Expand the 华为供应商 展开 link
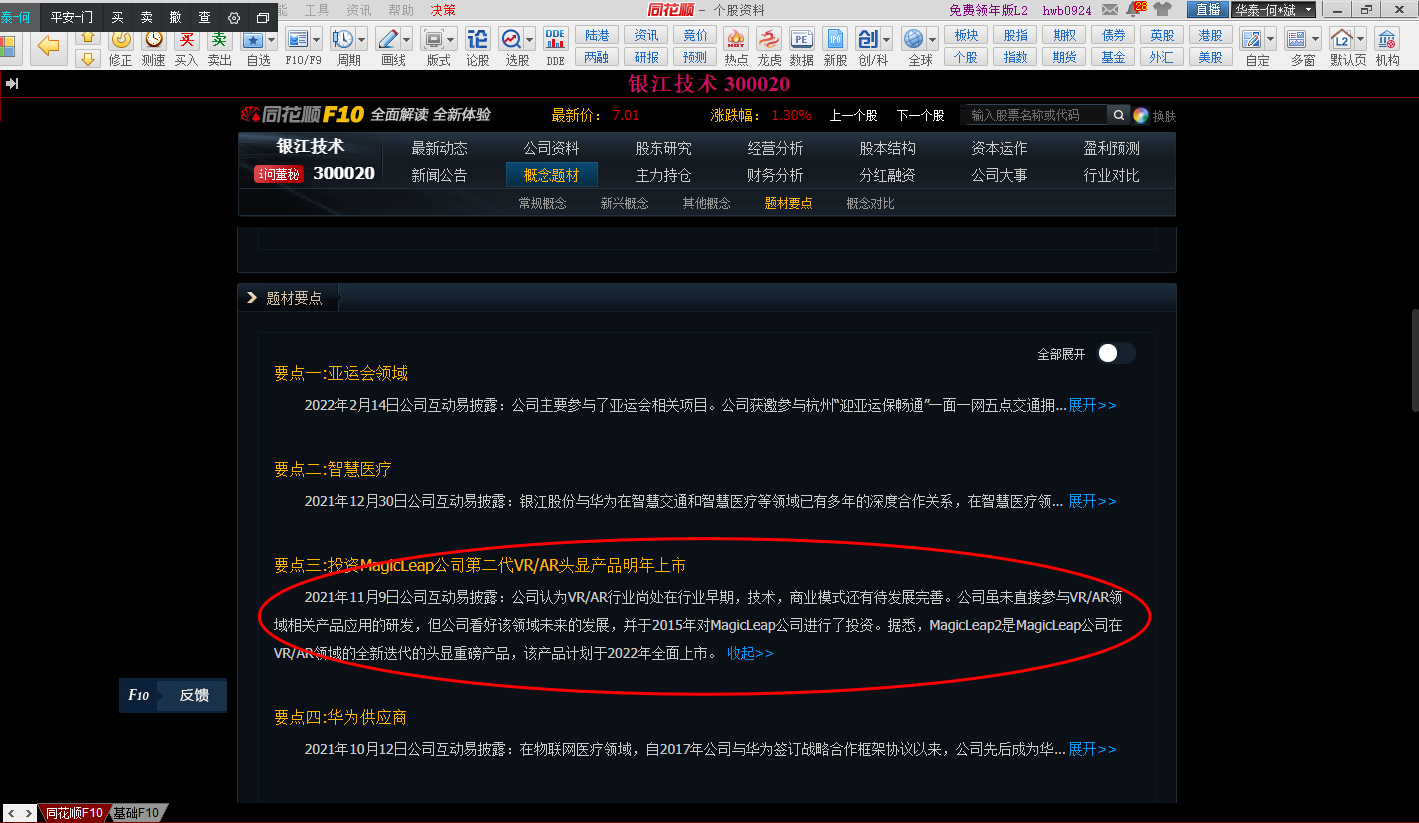Image resolution: width=1419 pixels, height=823 pixels. [x=1092, y=749]
